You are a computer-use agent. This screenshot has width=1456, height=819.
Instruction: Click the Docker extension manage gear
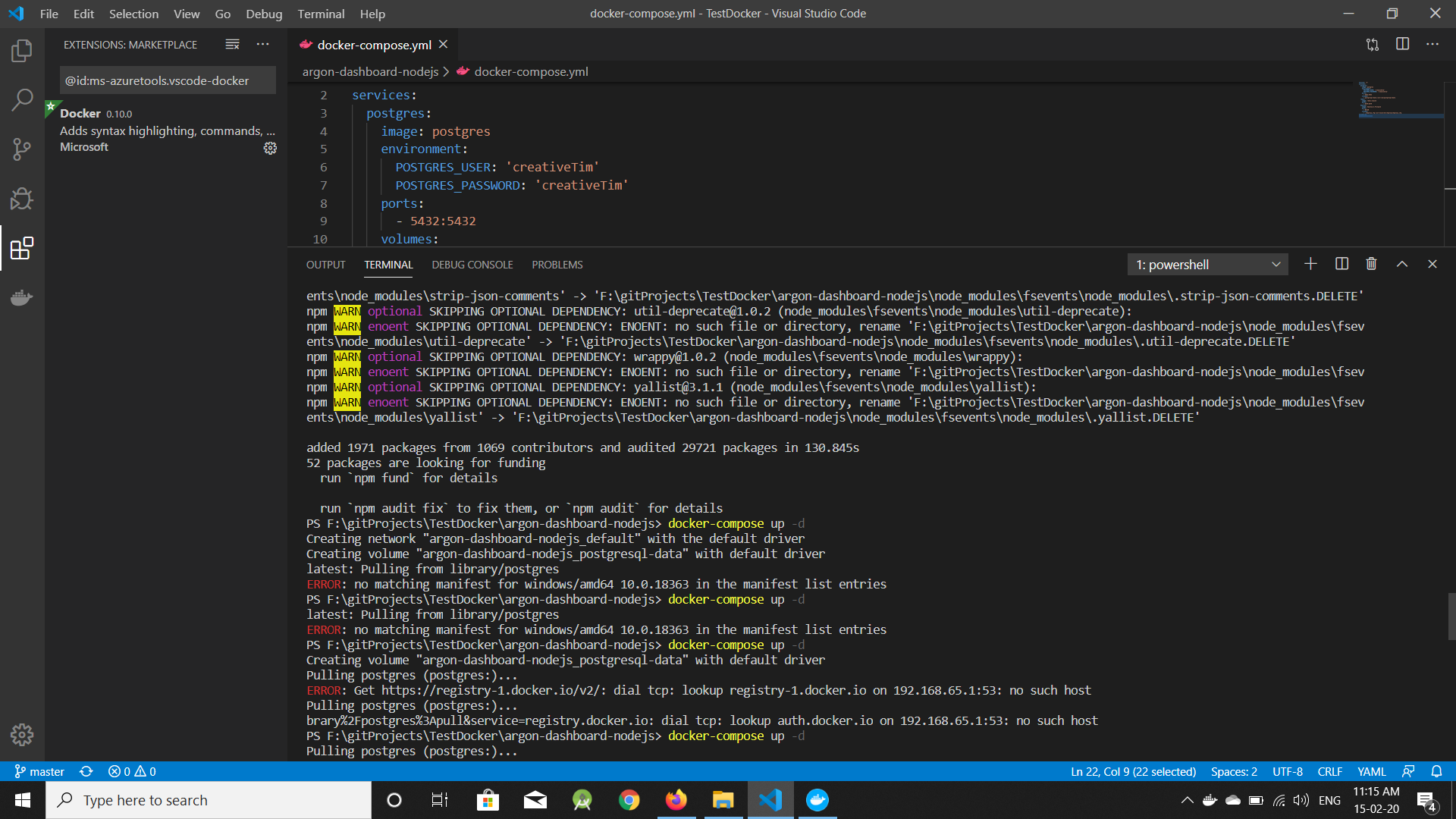(x=270, y=148)
